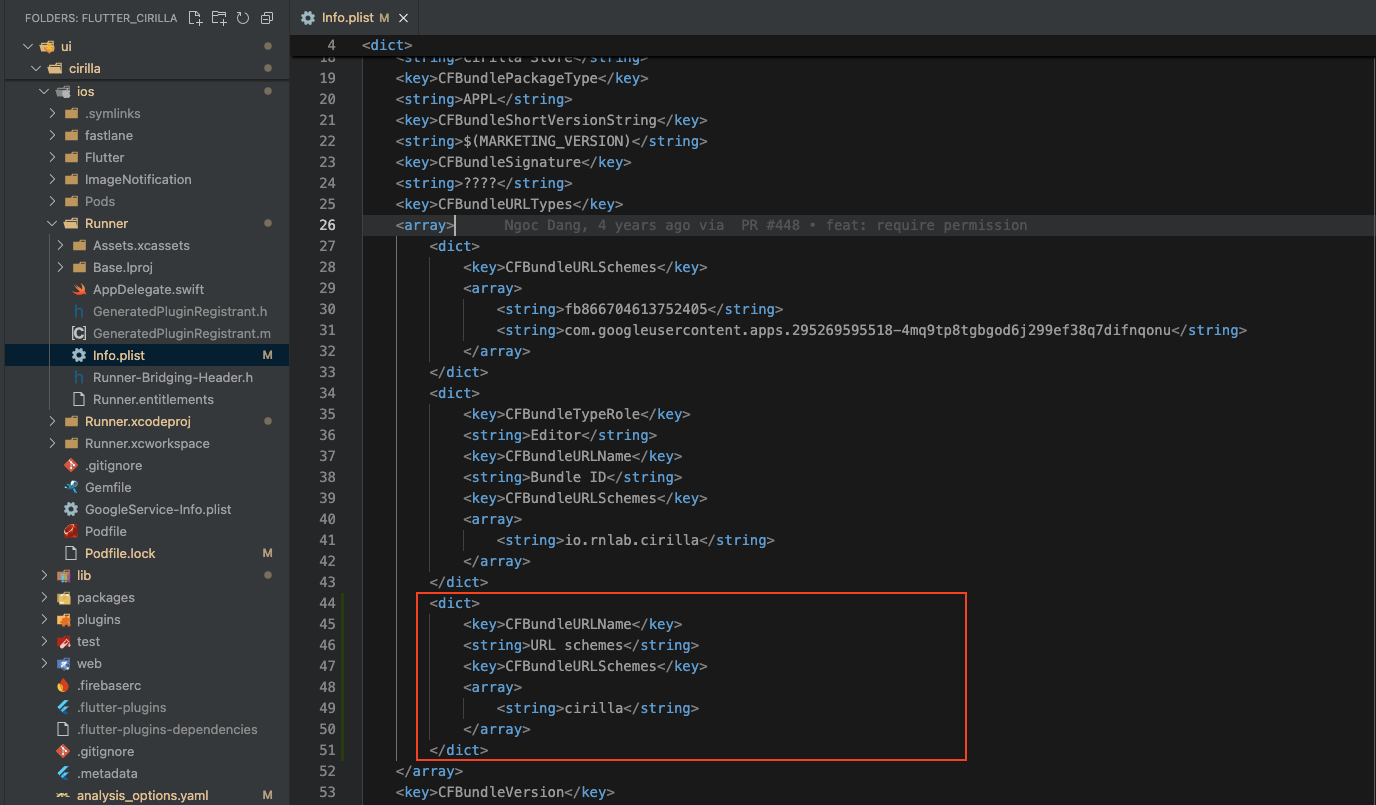1376x805 pixels.
Task: Click the web folder icon
Action: coord(63,663)
